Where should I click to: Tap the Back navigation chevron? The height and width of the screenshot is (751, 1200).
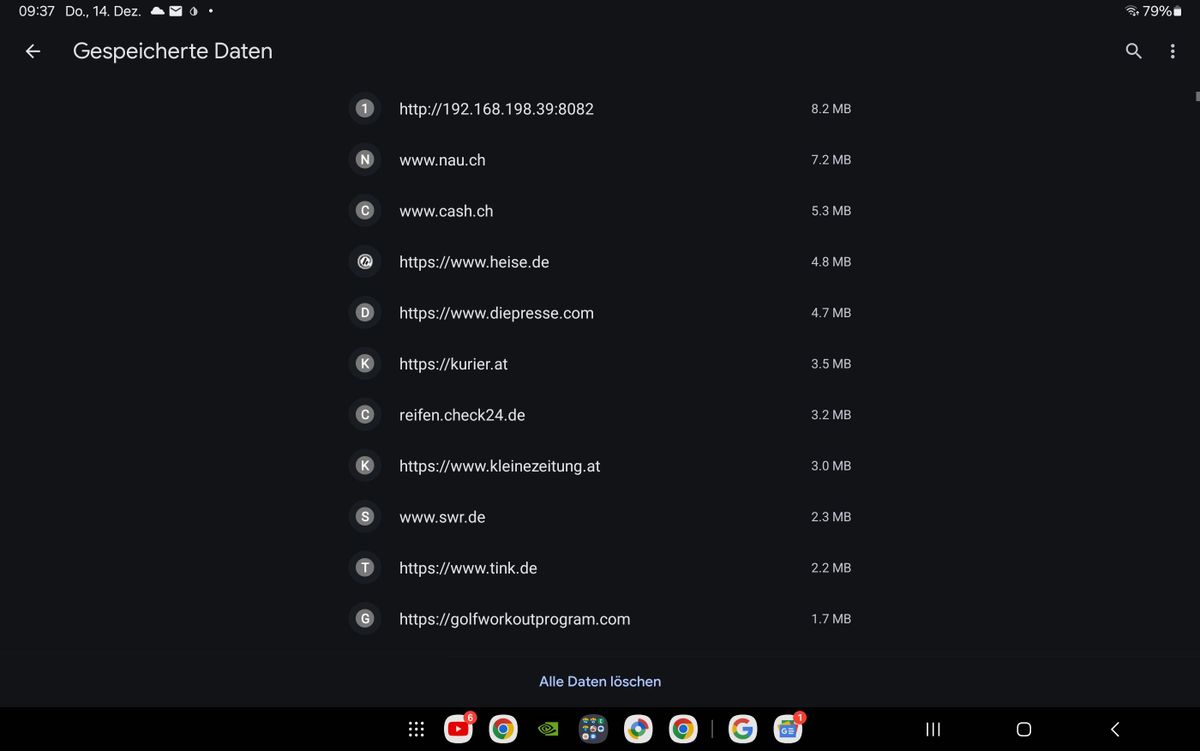pyautogui.click(x=1115, y=729)
